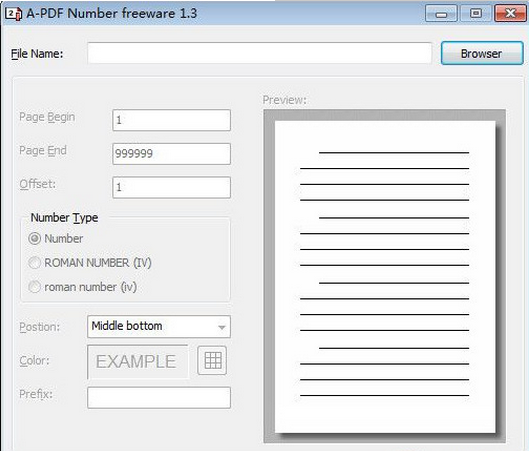Click the EXAMPLE color sample box

(x=138, y=361)
